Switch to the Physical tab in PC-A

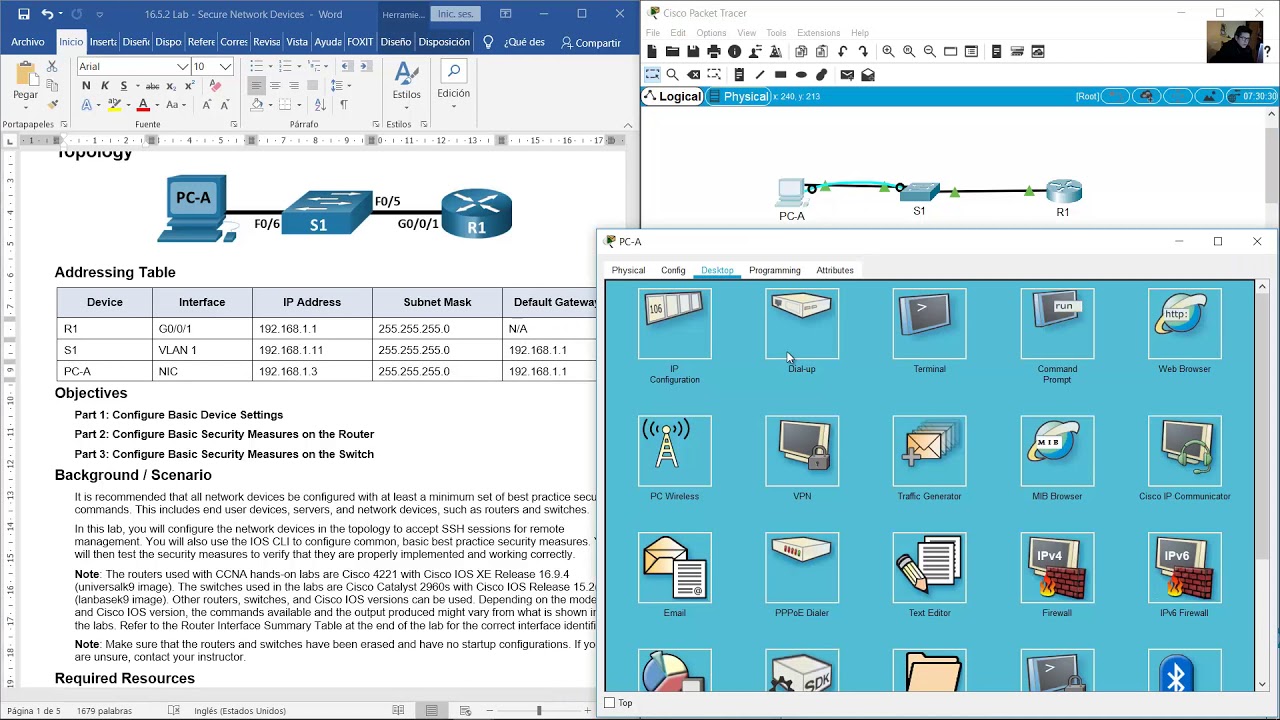click(628, 270)
